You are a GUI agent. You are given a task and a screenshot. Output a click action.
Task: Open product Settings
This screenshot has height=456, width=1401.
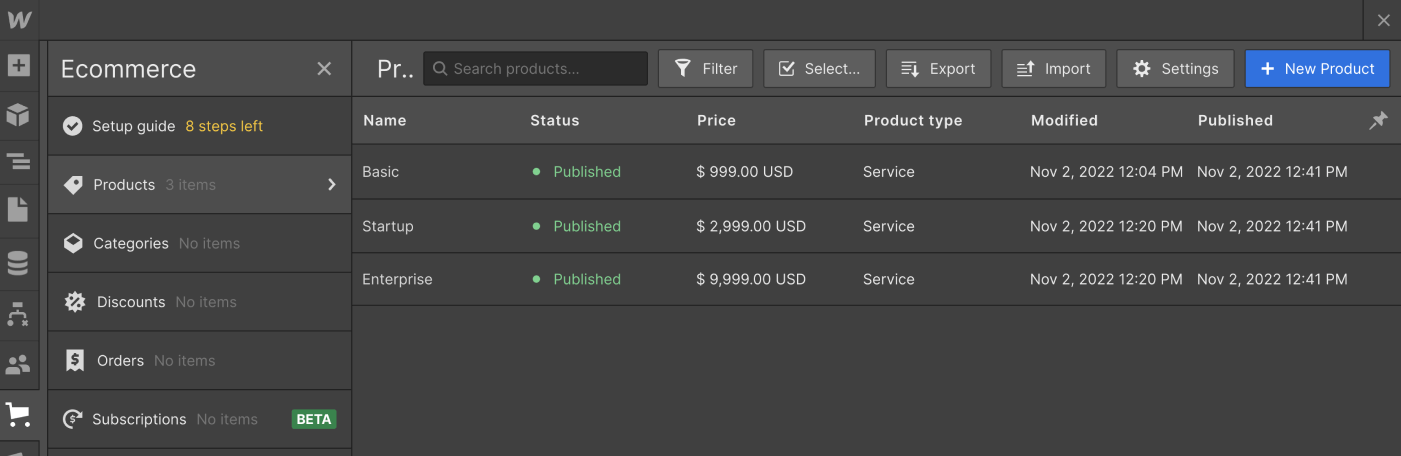1175,69
